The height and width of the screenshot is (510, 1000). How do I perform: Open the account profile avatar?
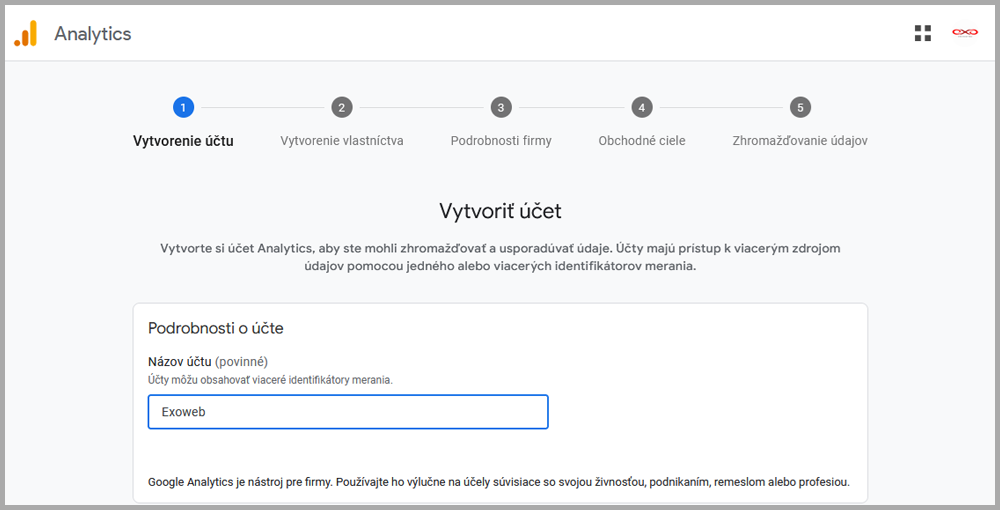coord(964,33)
